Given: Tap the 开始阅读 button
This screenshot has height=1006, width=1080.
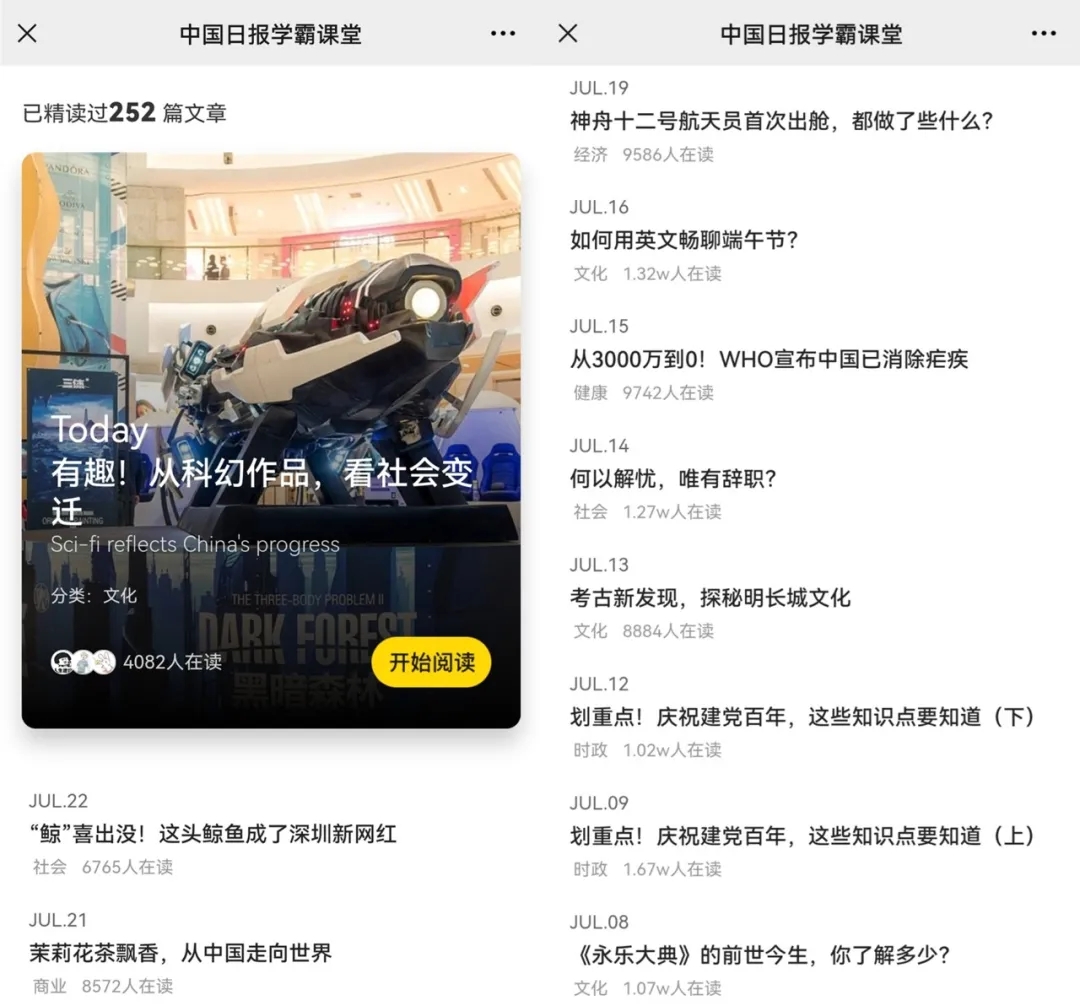Looking at the screenshot, I should [432, 662].
